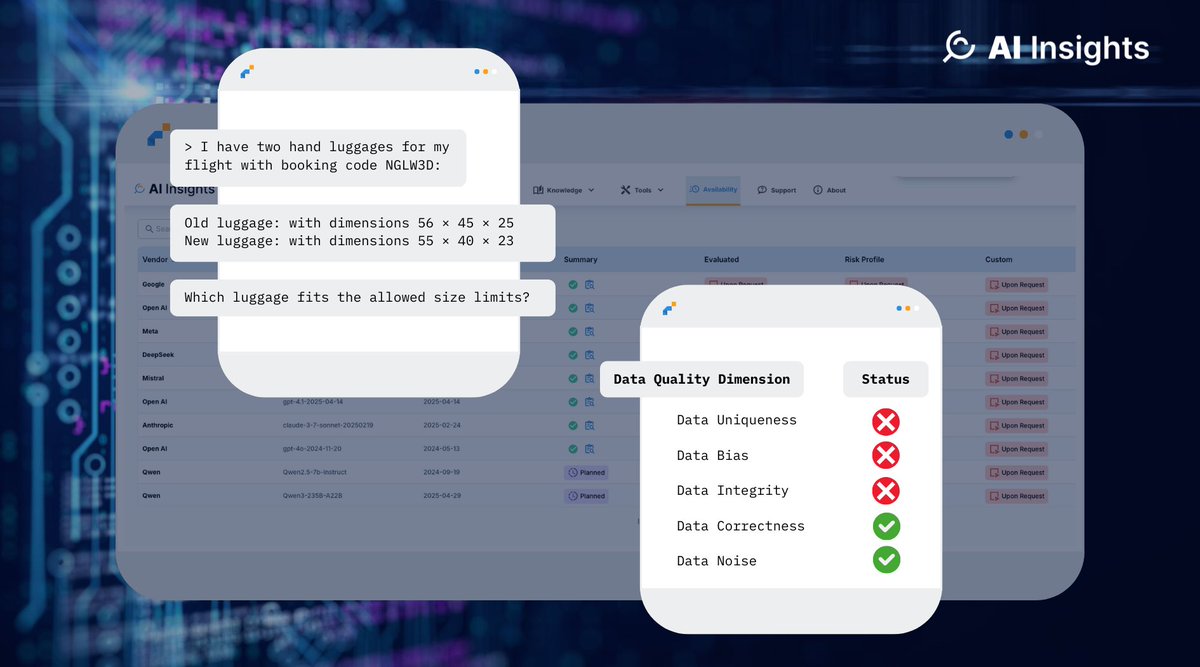
Task: Click the Risk Profile column header
Action: click(x=865, y=260)
